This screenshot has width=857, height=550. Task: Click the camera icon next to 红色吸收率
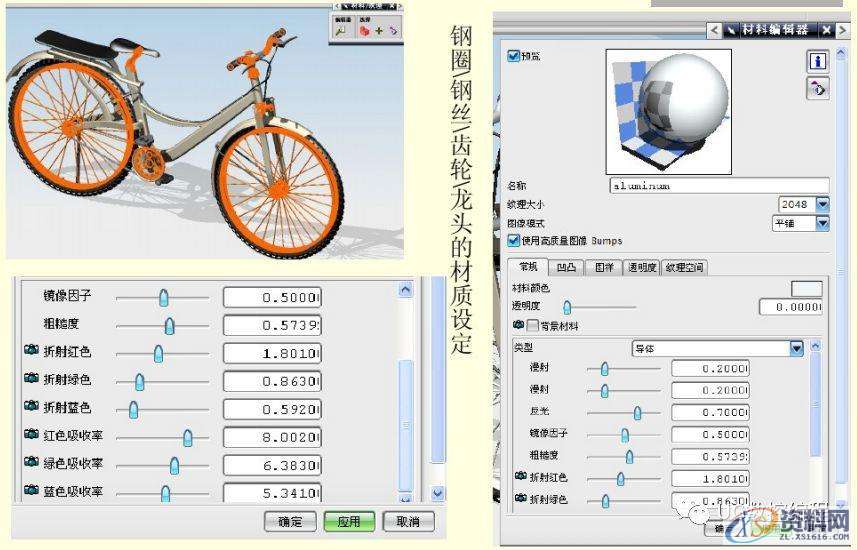(x=31, y=436)
